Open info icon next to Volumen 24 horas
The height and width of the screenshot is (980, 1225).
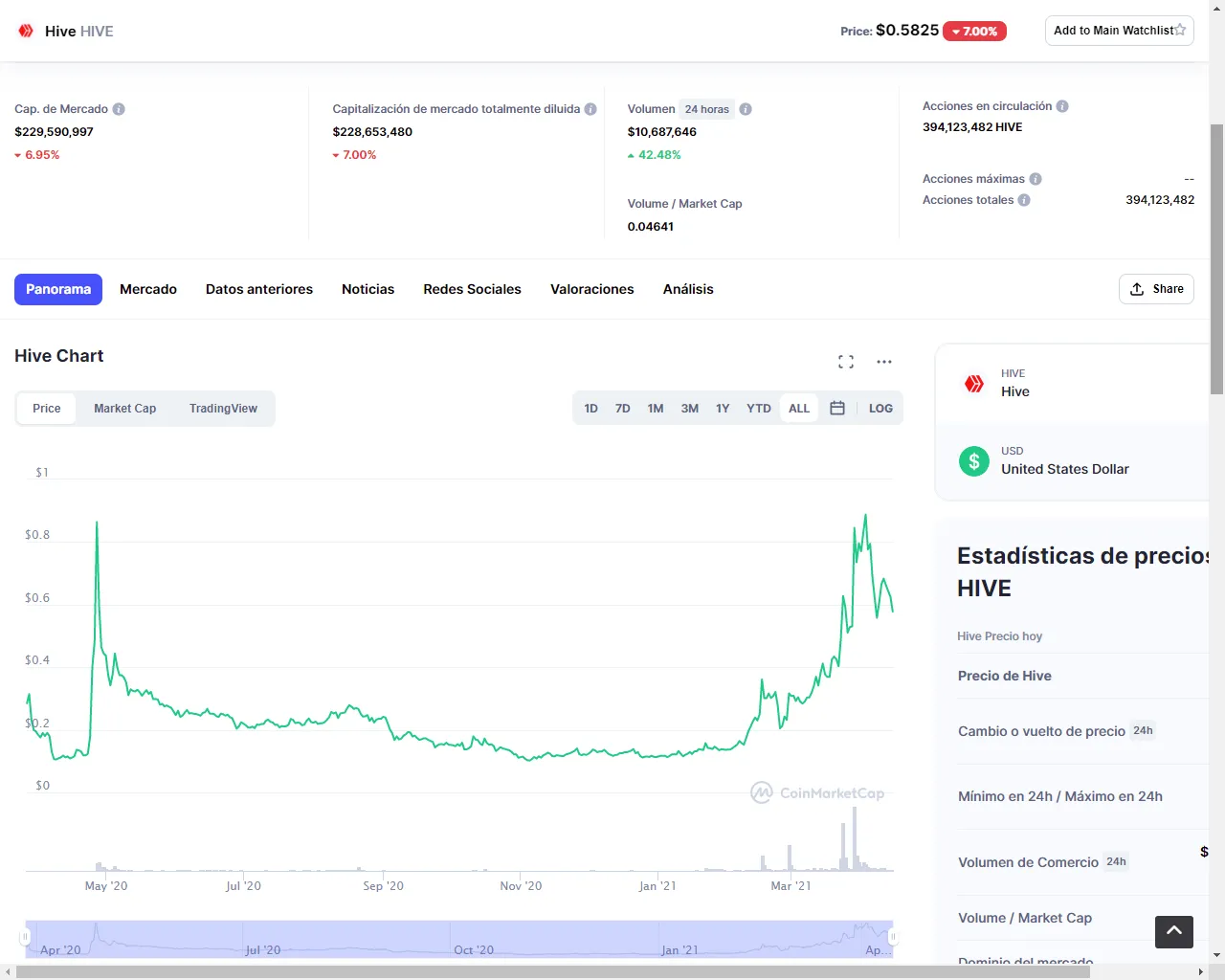click(x=746, y=109)
